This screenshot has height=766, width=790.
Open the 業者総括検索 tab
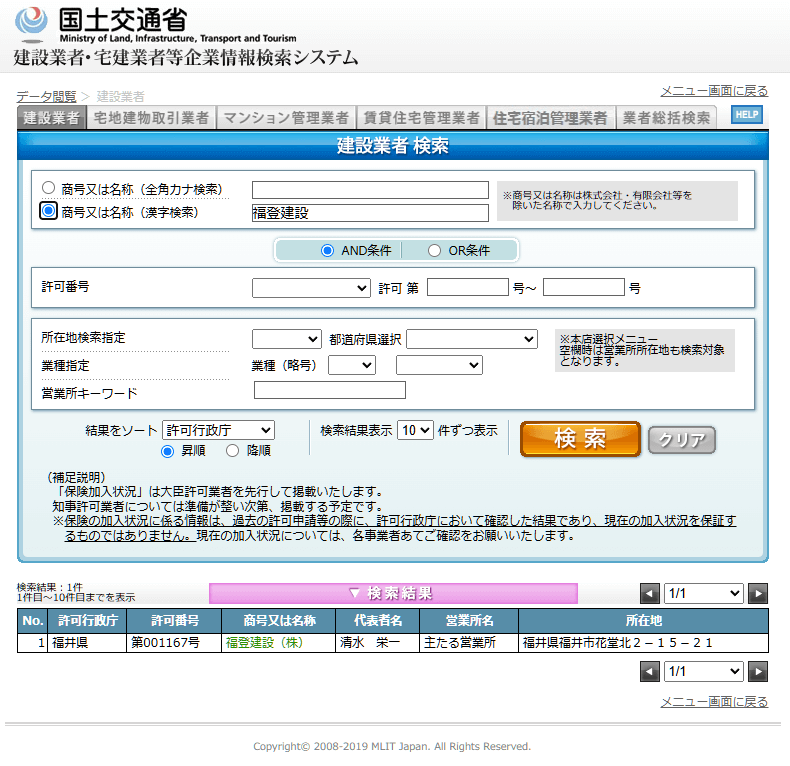coord(666,118)
